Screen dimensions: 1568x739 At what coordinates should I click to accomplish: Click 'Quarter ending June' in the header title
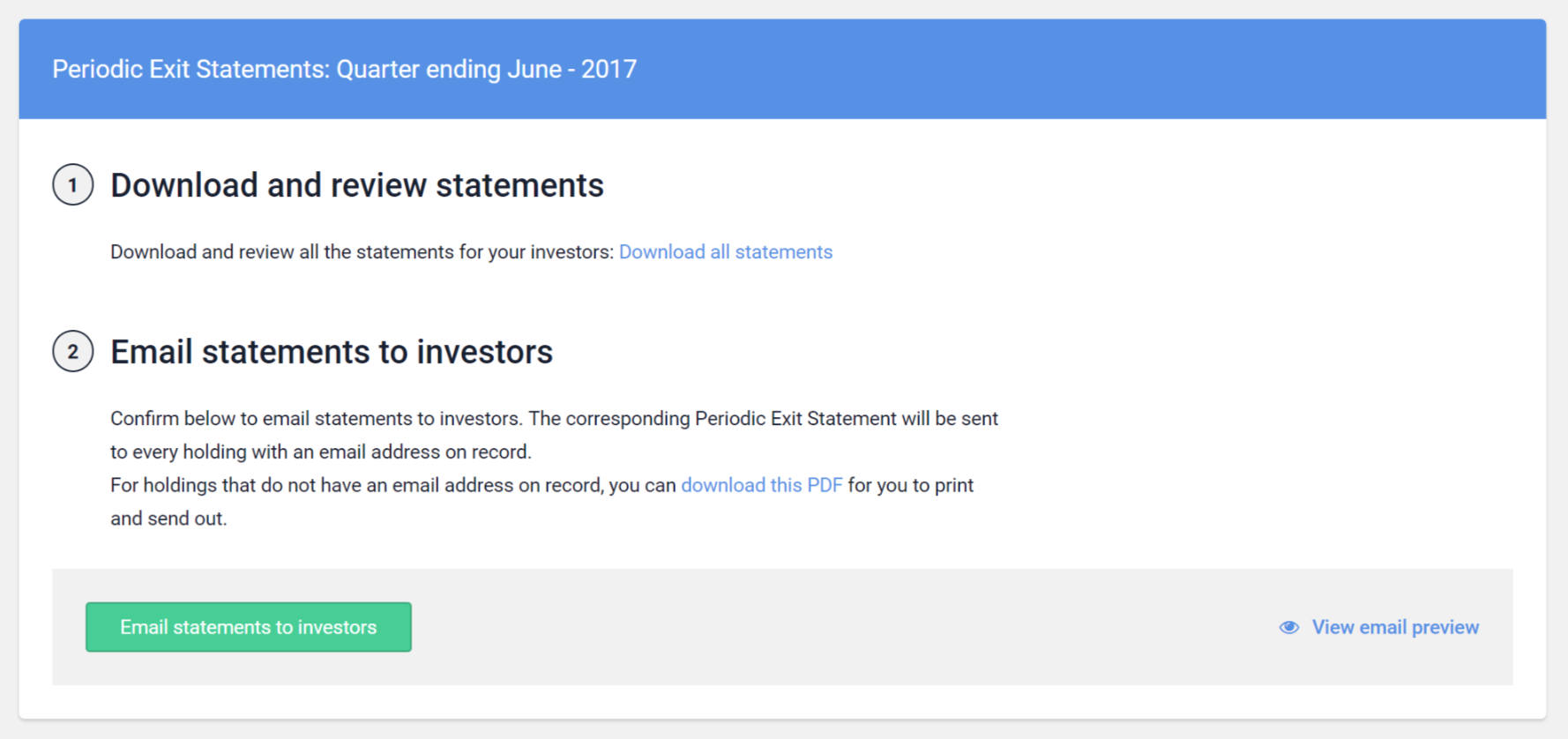pos(449,70)
